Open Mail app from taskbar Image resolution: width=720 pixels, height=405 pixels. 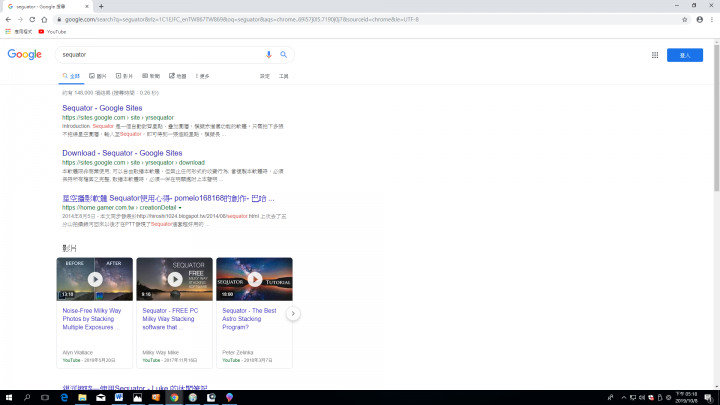pos(101,398)
